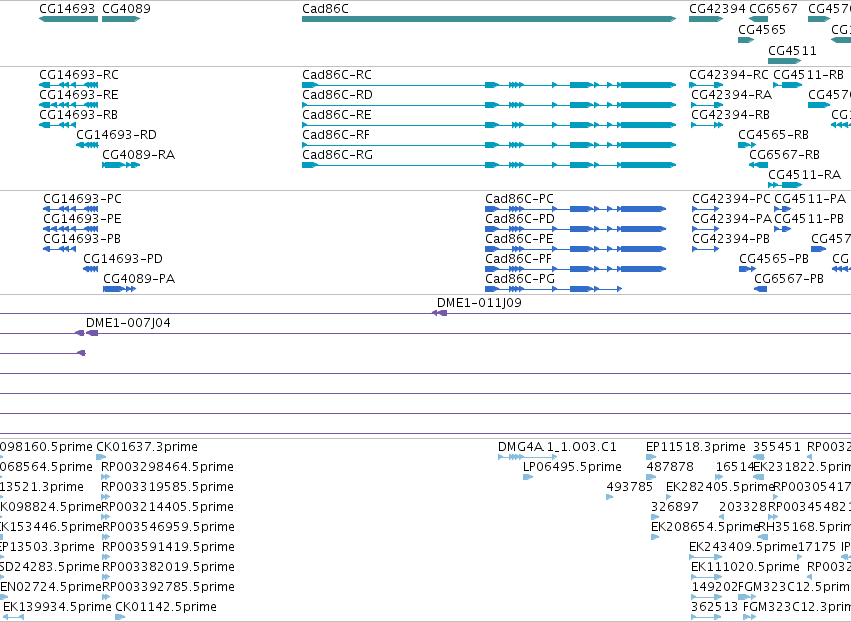Select EST EK111020.5prime

tap(707, 577)
